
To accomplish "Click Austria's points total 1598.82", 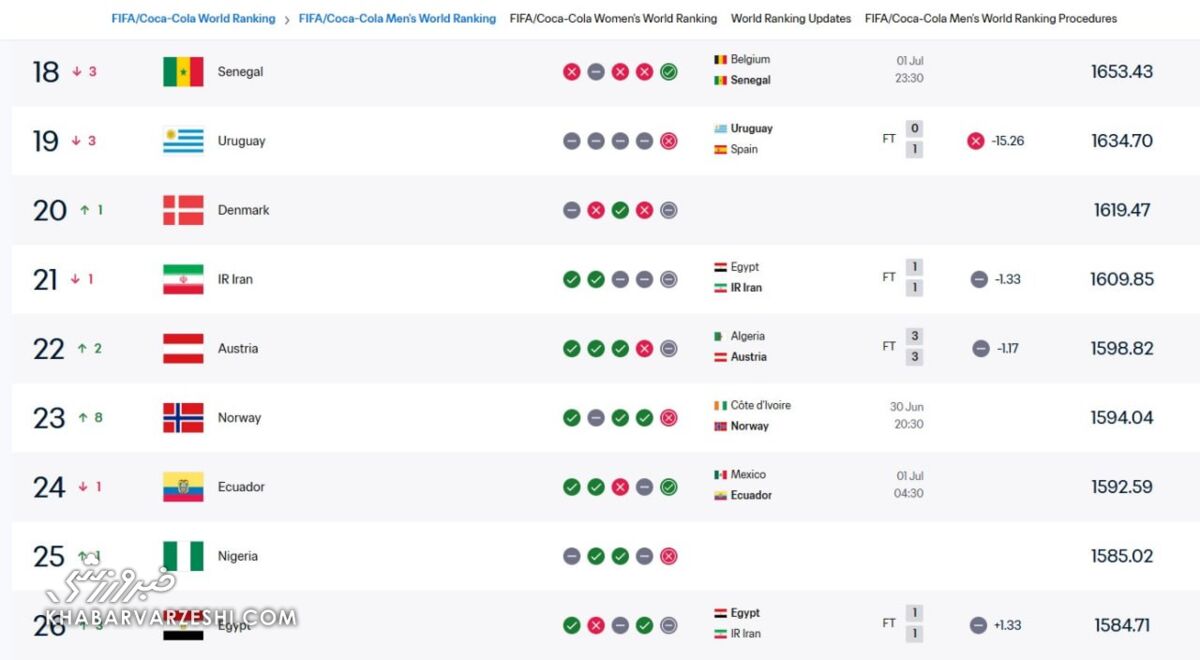I will tap(1122, 348).
